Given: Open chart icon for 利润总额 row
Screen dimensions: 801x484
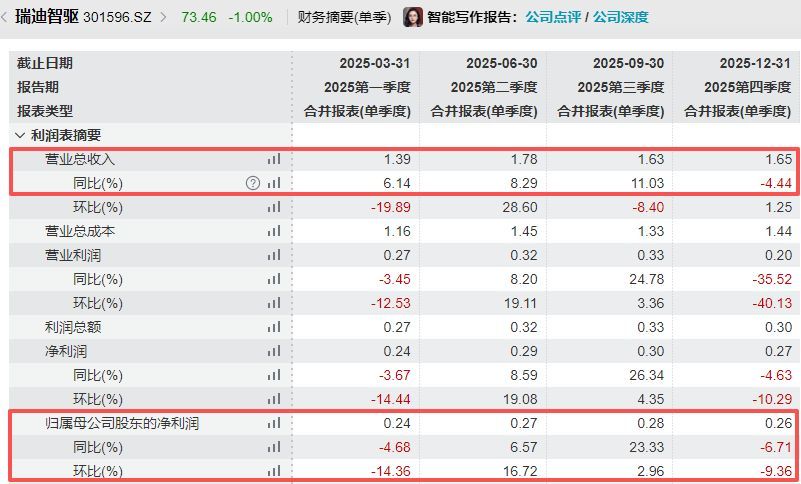Looking at the screenshot, I should pos(274,327).
